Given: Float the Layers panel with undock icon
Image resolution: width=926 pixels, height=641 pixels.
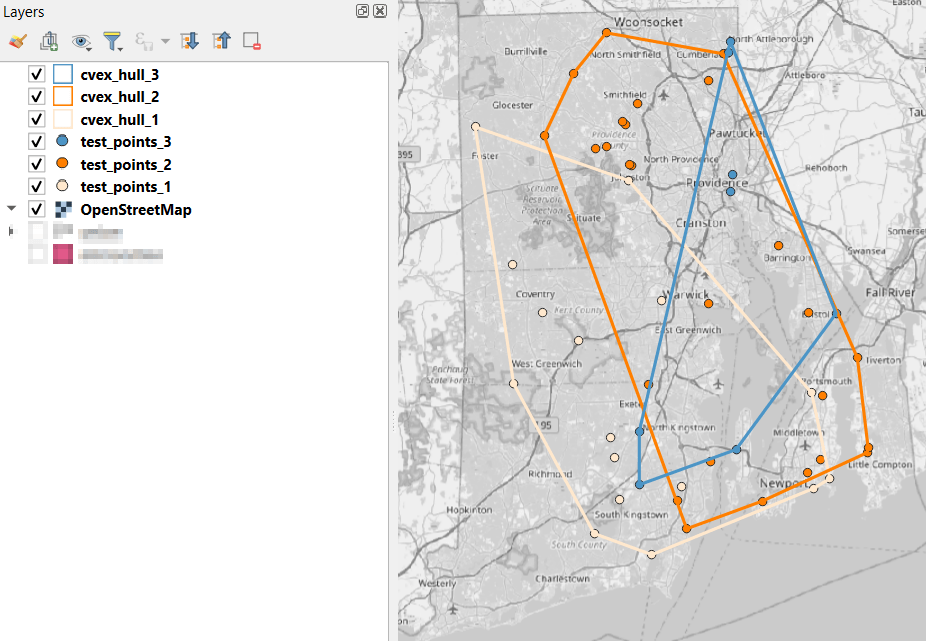Looking at the screenshot, I should click(362, 11).
